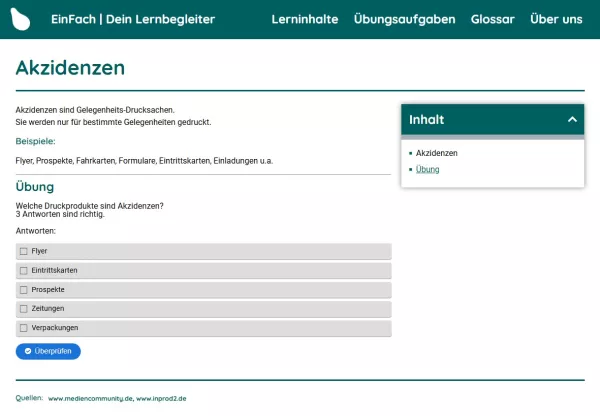Screen dimensions: 600x416
Task: Open the Glossar menu item
Action: (492, 19)
